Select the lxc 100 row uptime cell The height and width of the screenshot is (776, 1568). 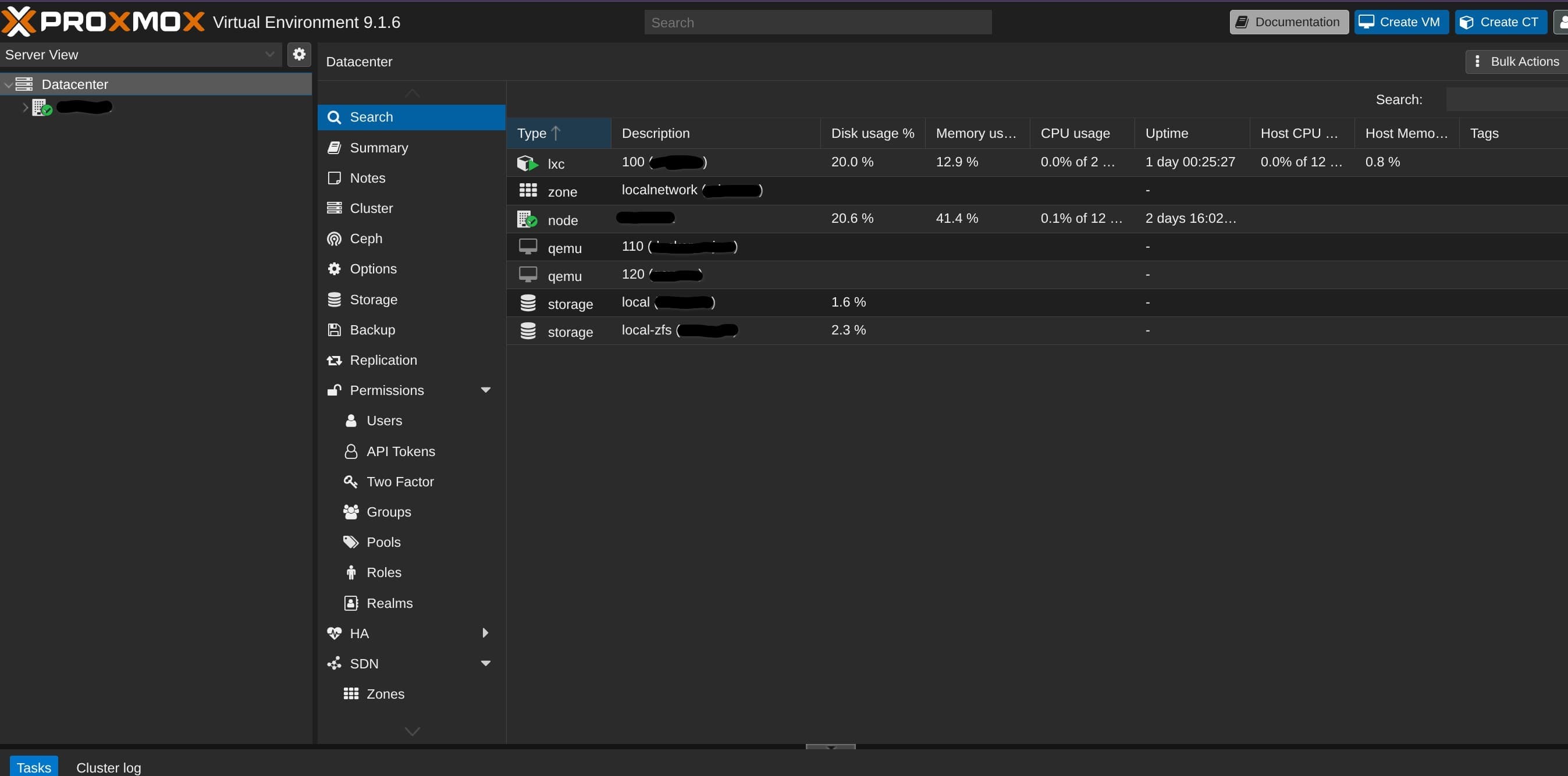pyautogui.click(x=1192, y=162)
